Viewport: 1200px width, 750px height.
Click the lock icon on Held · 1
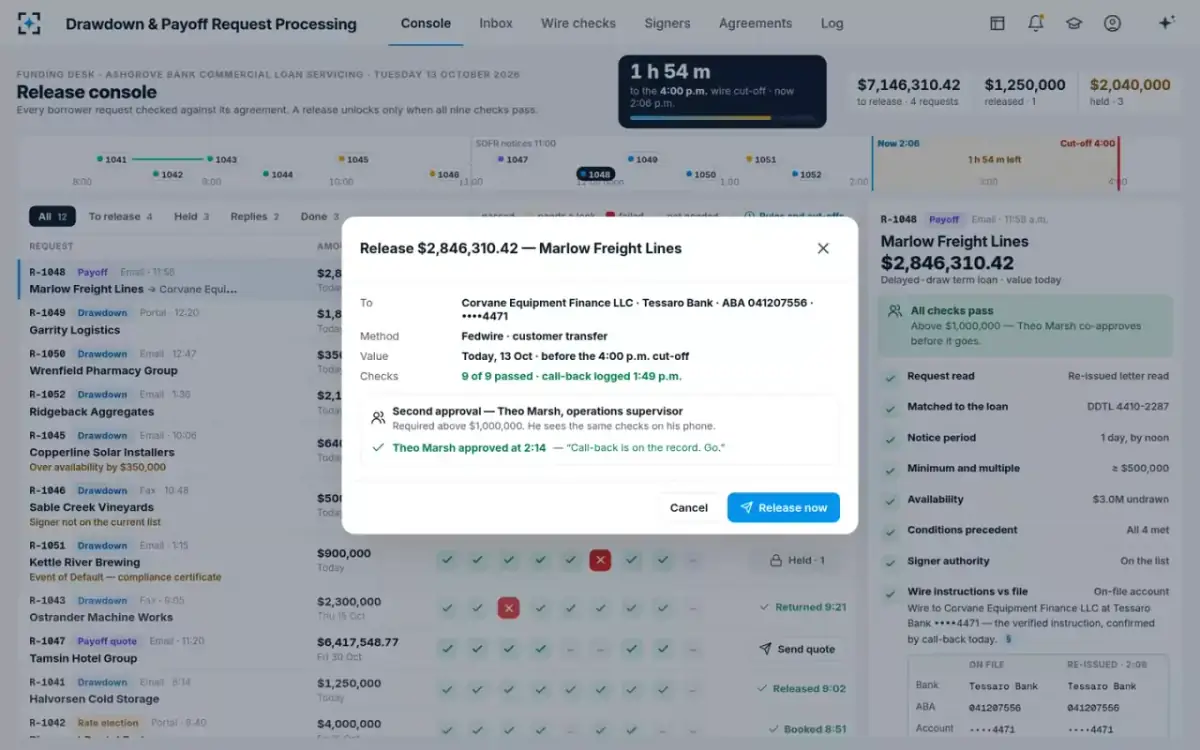[775, 561]
